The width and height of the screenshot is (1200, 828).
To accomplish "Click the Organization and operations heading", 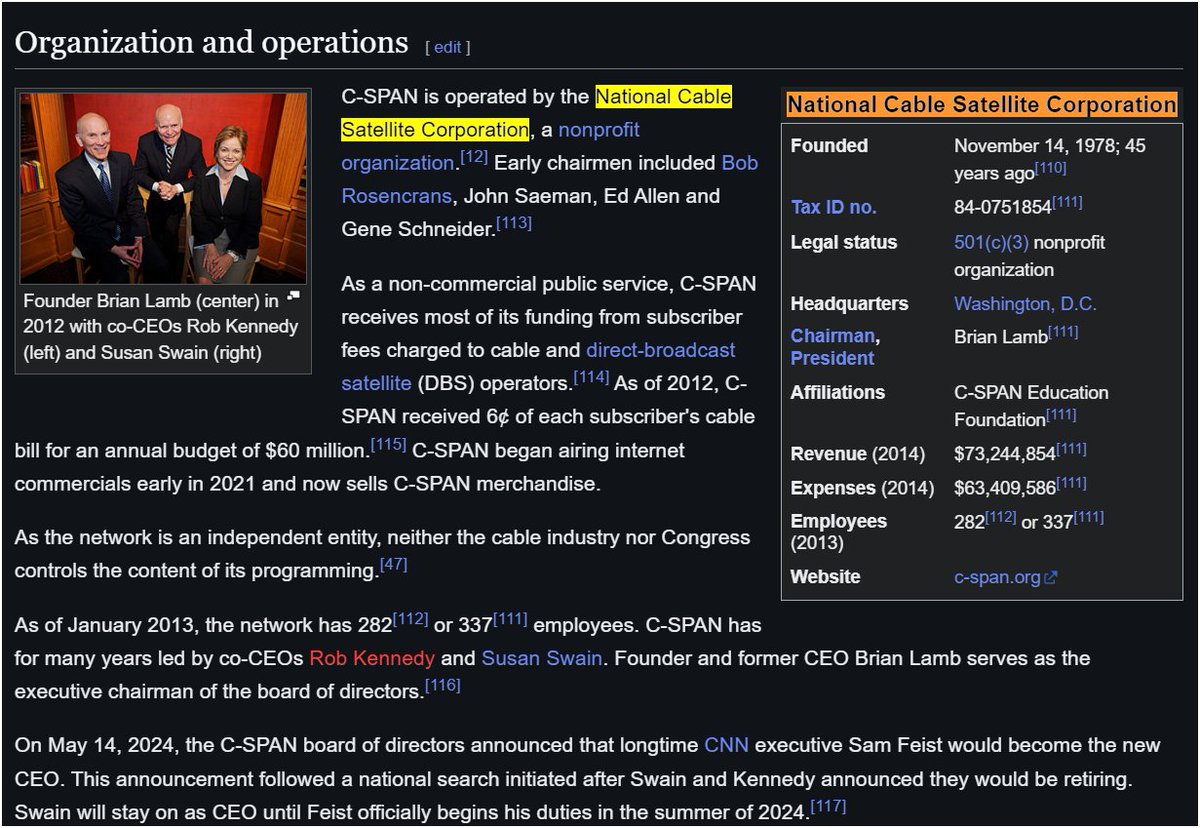I will 212,42.
